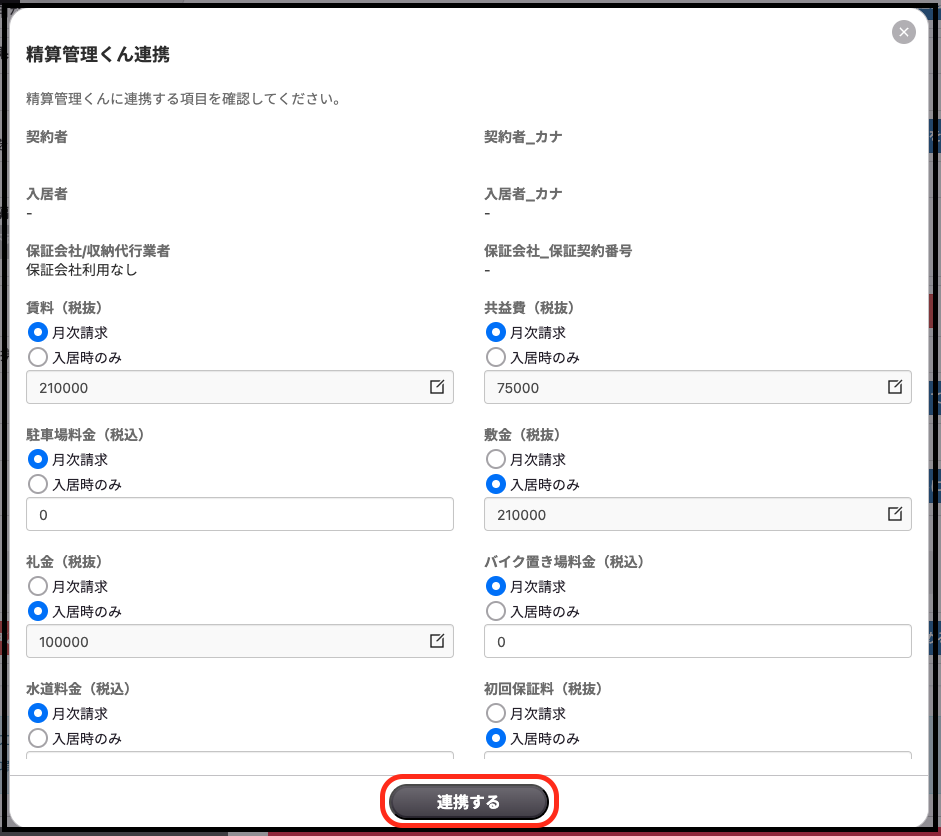
Task: Select 入居時のみ for 駐車場料金（税込）
Action: (36, 484)
